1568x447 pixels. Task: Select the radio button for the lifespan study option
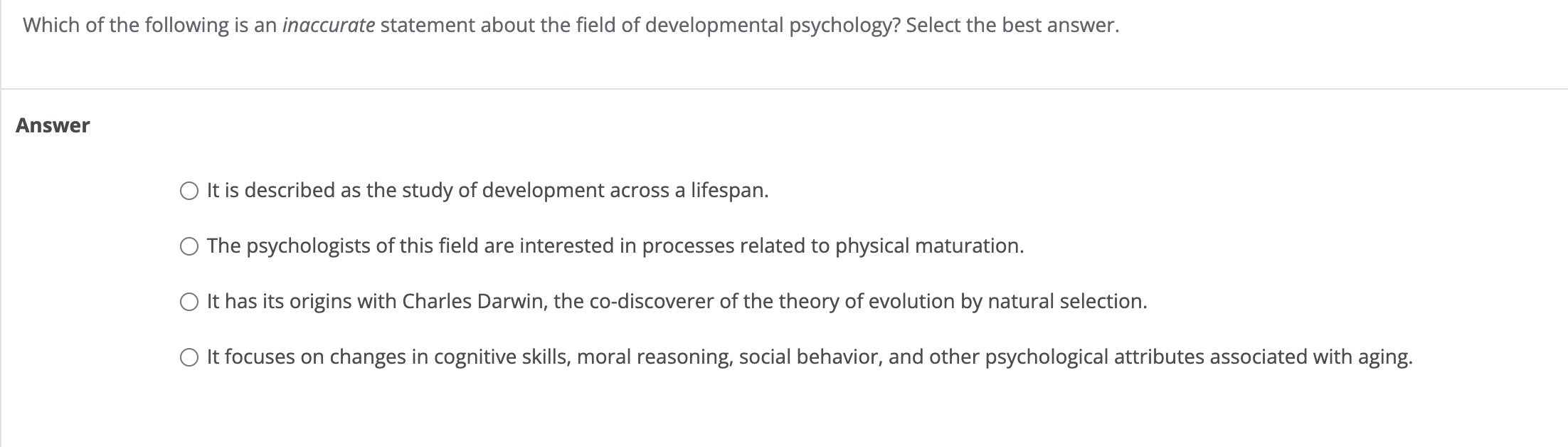189,190
